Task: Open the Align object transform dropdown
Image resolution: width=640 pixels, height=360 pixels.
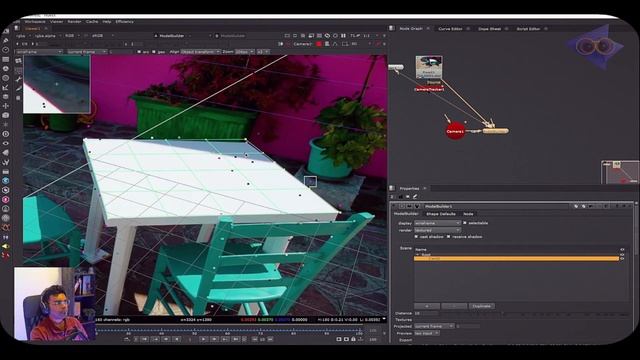Action: click(200, 52)
